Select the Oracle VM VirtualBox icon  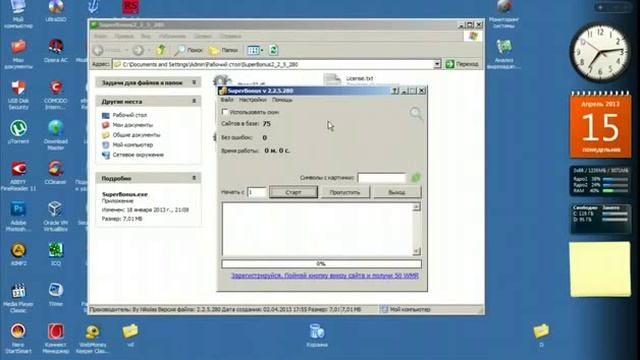click(56, 217)
